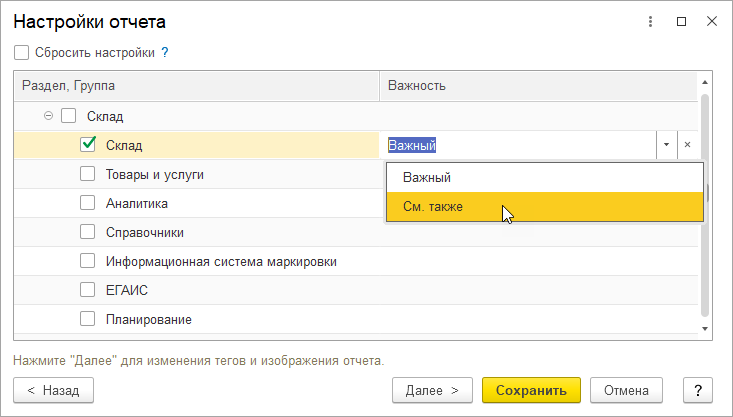The width and height of the screenshot is (733, 417).
Task: Uncheck the checked Склад item
Action: 88,145
